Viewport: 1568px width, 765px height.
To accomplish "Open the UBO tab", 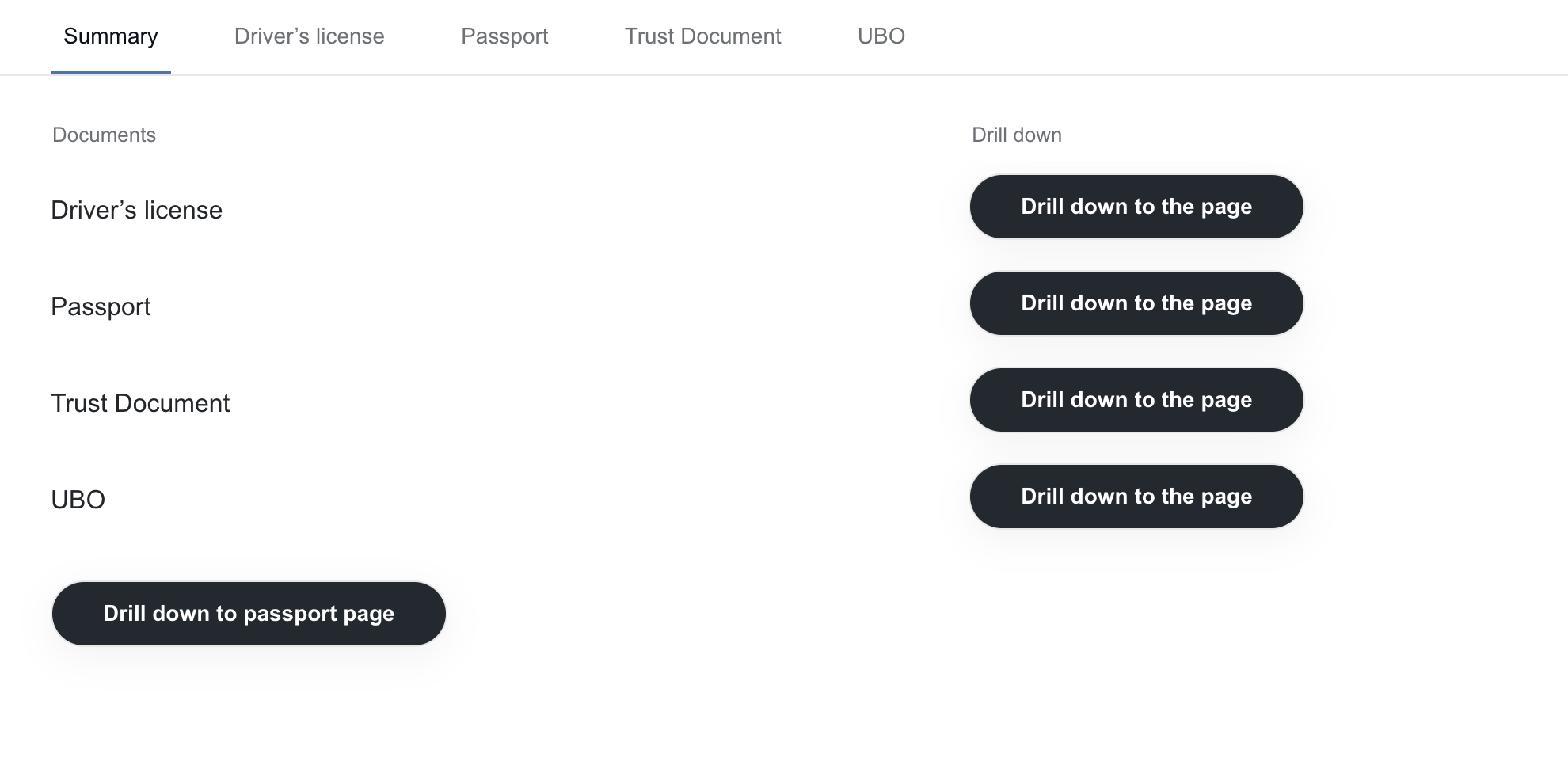I will click(881, 36).
